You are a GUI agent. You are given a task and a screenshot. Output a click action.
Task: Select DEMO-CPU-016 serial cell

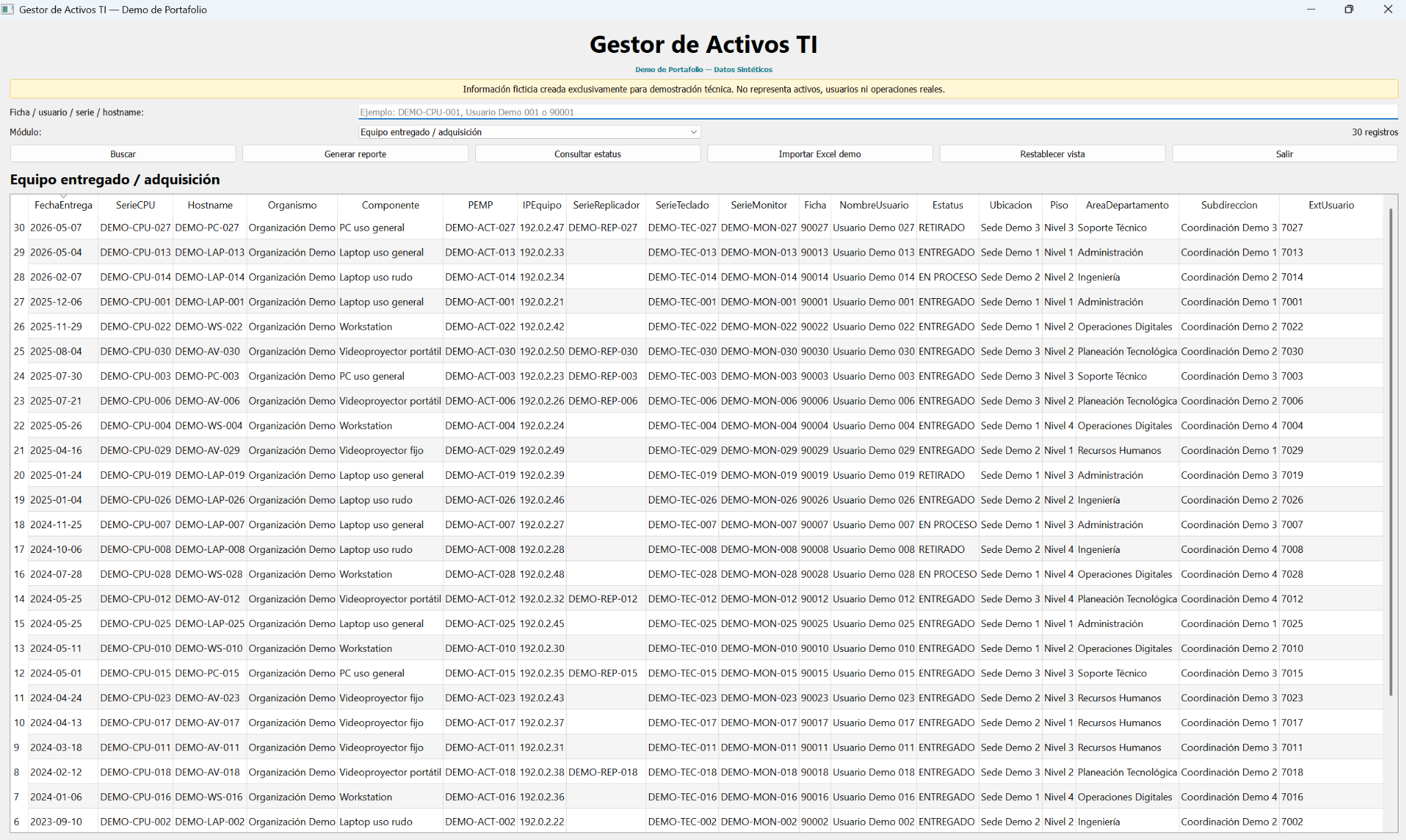[135, 796]
